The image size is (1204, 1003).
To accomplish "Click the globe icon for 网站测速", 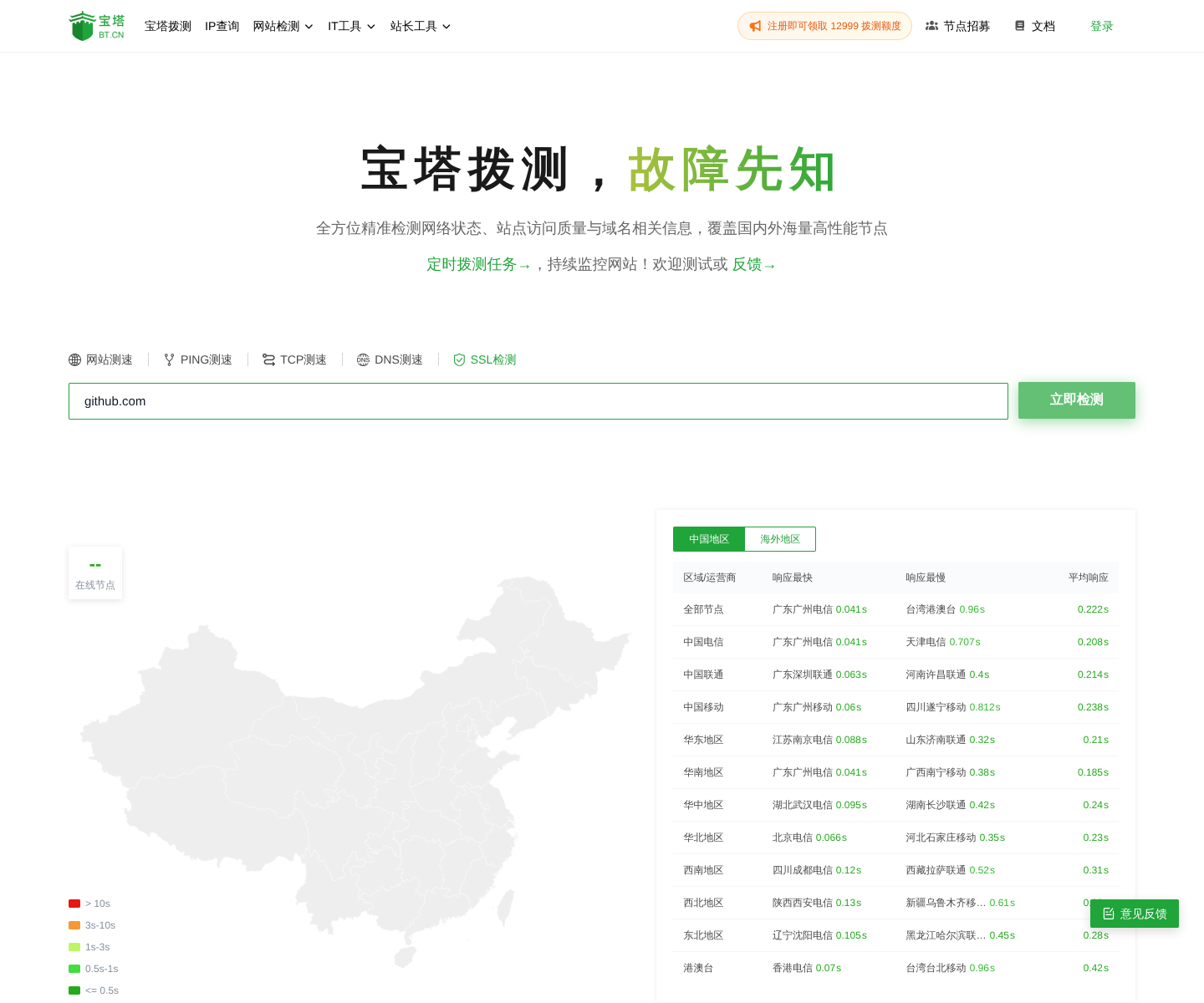I will pos(75,359).
